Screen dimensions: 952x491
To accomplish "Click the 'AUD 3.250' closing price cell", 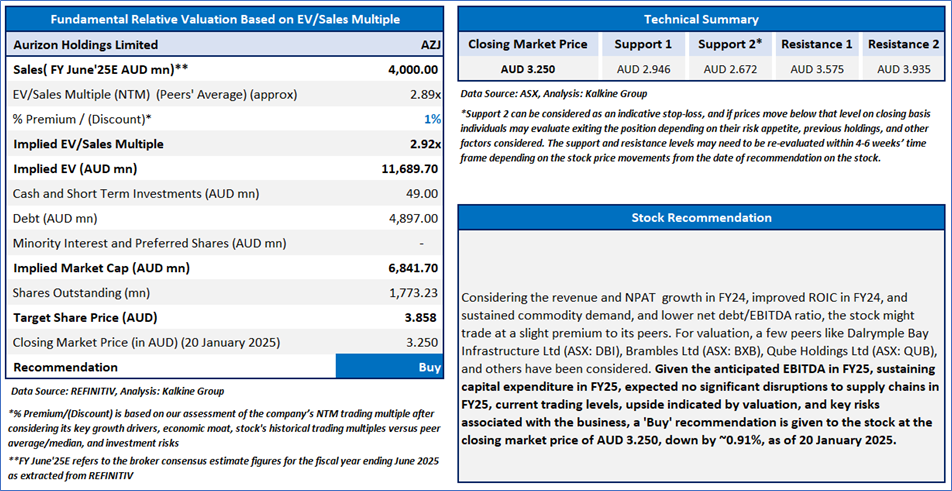I will 528,69.
